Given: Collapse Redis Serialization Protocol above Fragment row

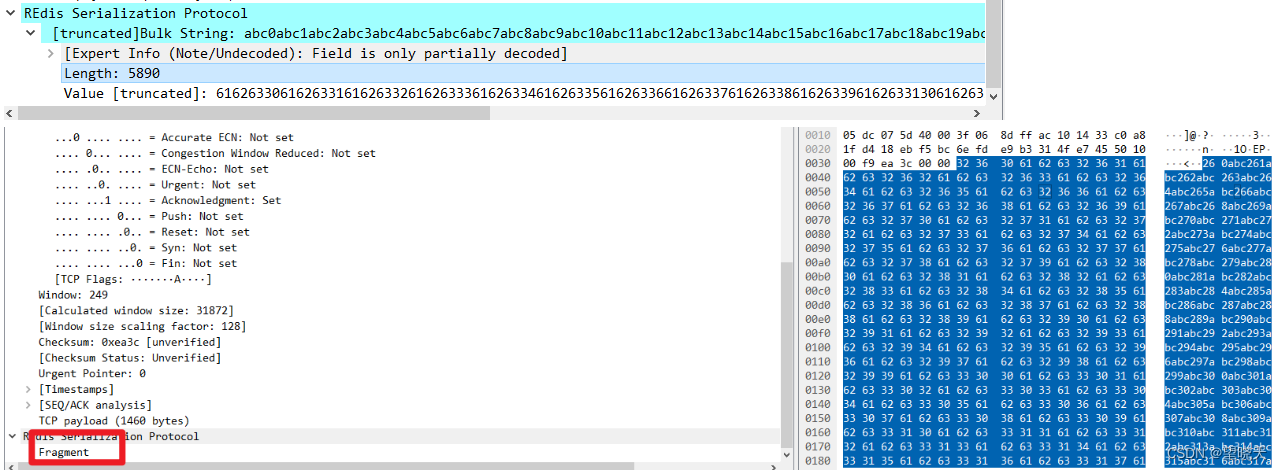Looking at the screenshot, I should click(x=12, y=436).
